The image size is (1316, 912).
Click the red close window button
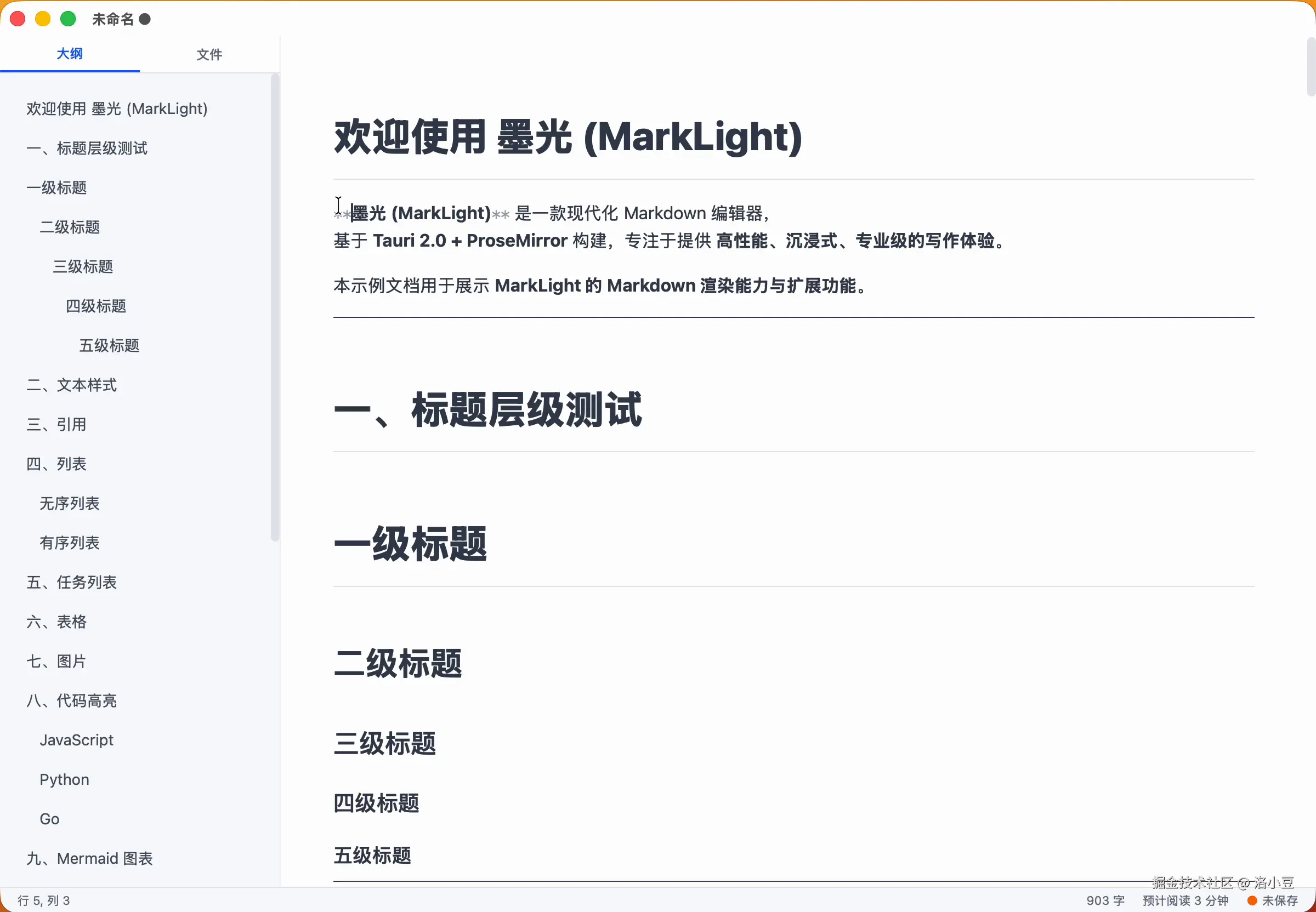(x=18, y=19)
